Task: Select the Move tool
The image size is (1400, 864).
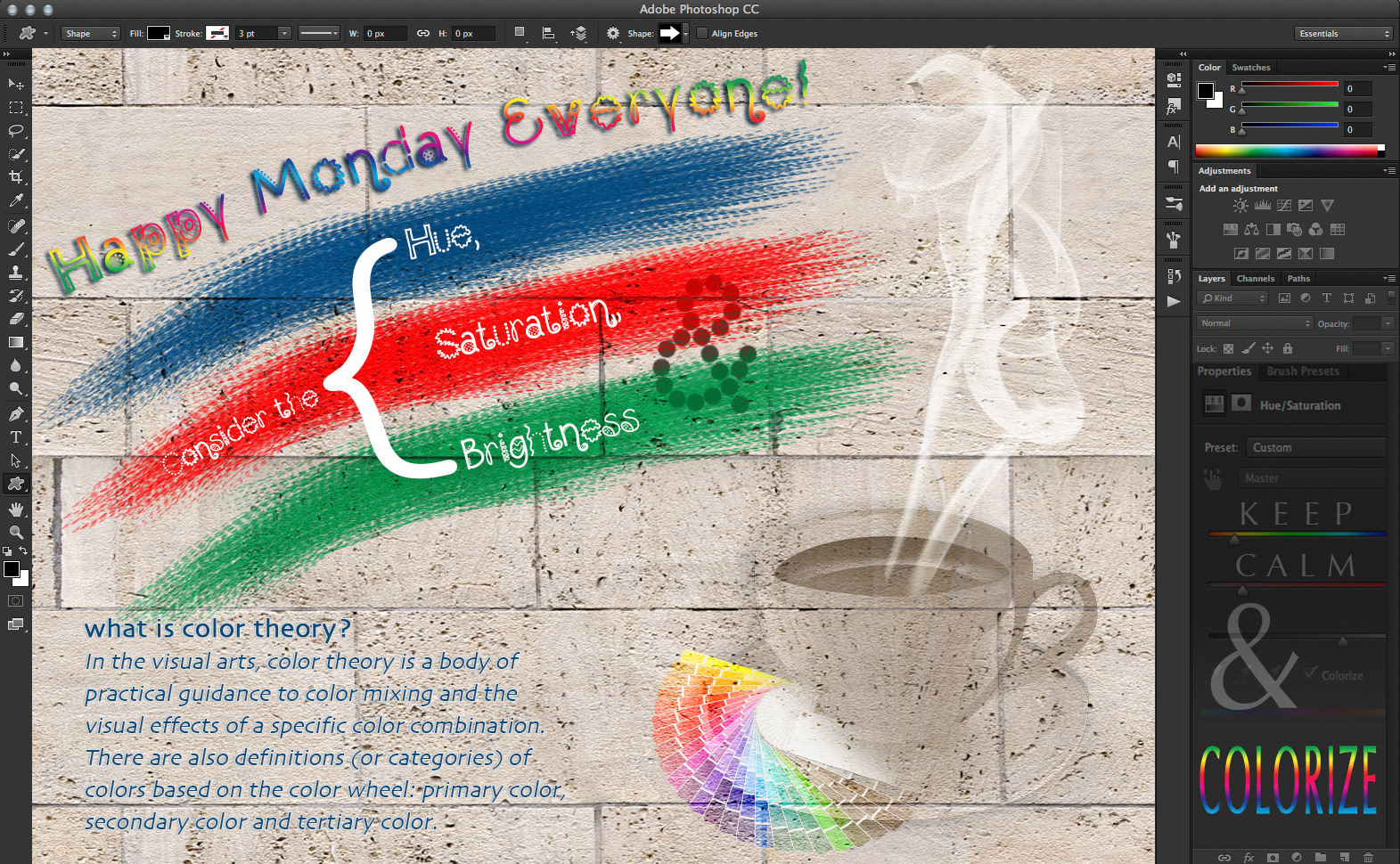Action: pyautogui.click(x=16, y=84)
